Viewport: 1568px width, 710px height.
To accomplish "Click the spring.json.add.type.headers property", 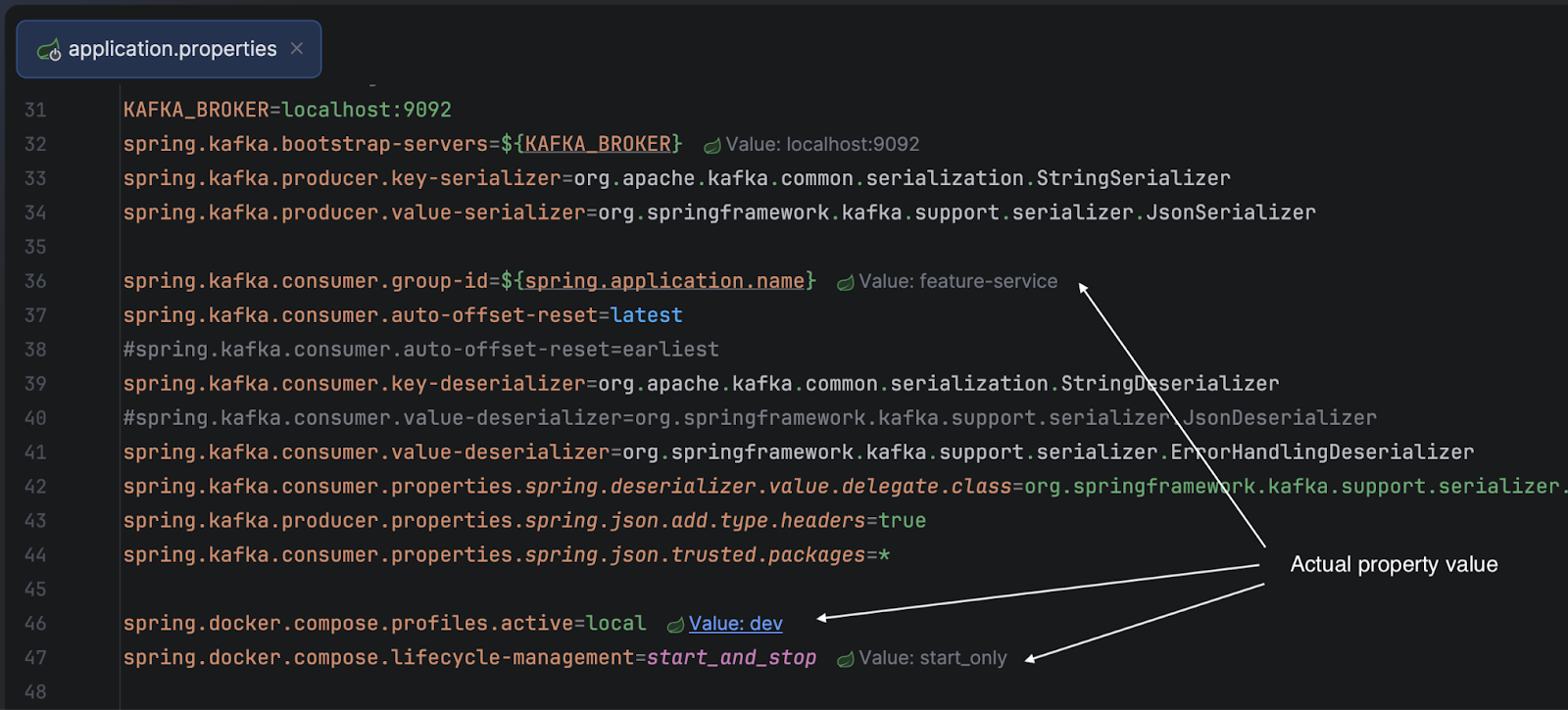I will [695, 521].
